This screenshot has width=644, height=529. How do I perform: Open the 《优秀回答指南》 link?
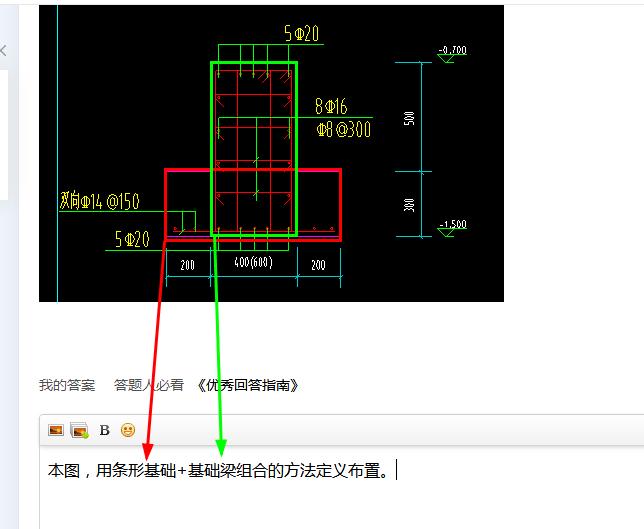[248, 385]
